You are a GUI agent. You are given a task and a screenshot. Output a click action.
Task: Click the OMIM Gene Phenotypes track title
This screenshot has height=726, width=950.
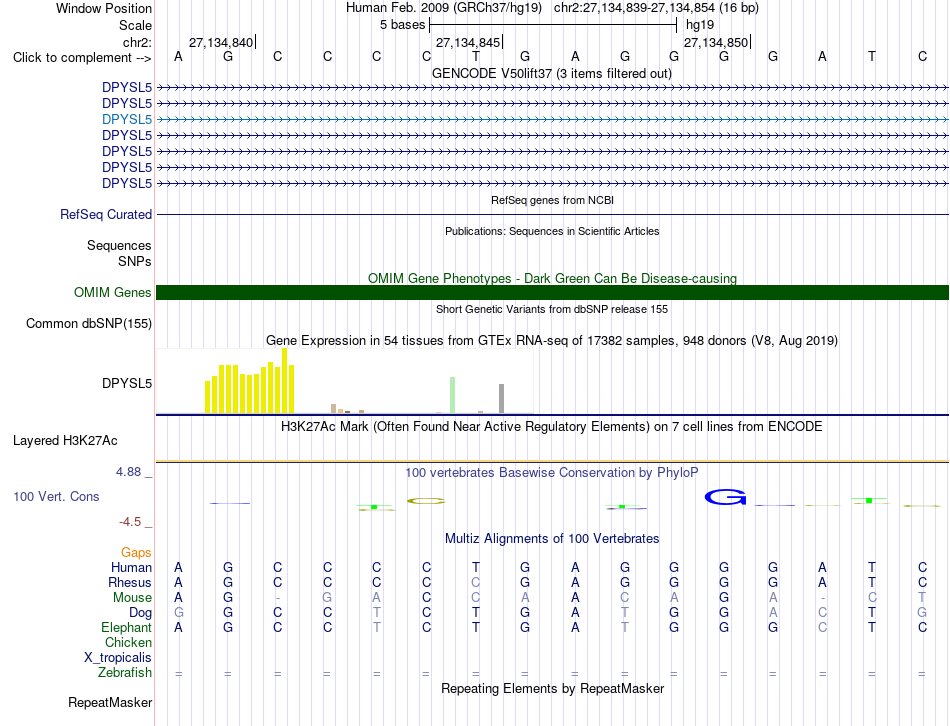click(x=553, y=279)
